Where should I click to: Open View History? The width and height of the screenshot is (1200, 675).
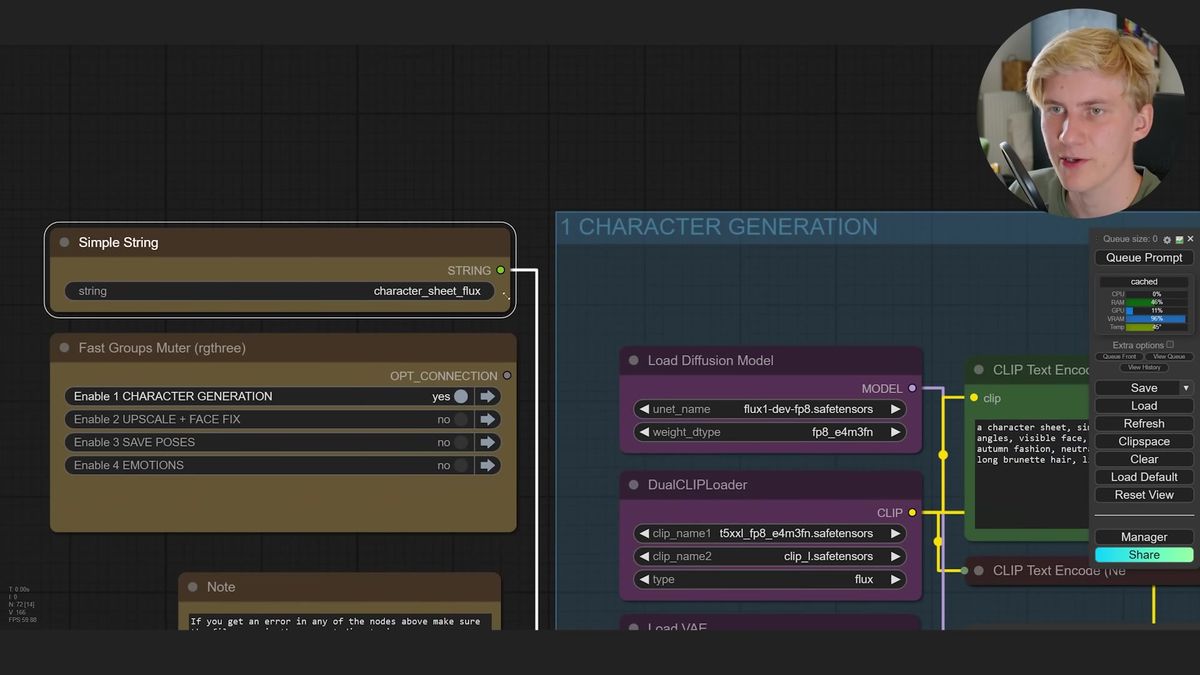[1144, 368]
